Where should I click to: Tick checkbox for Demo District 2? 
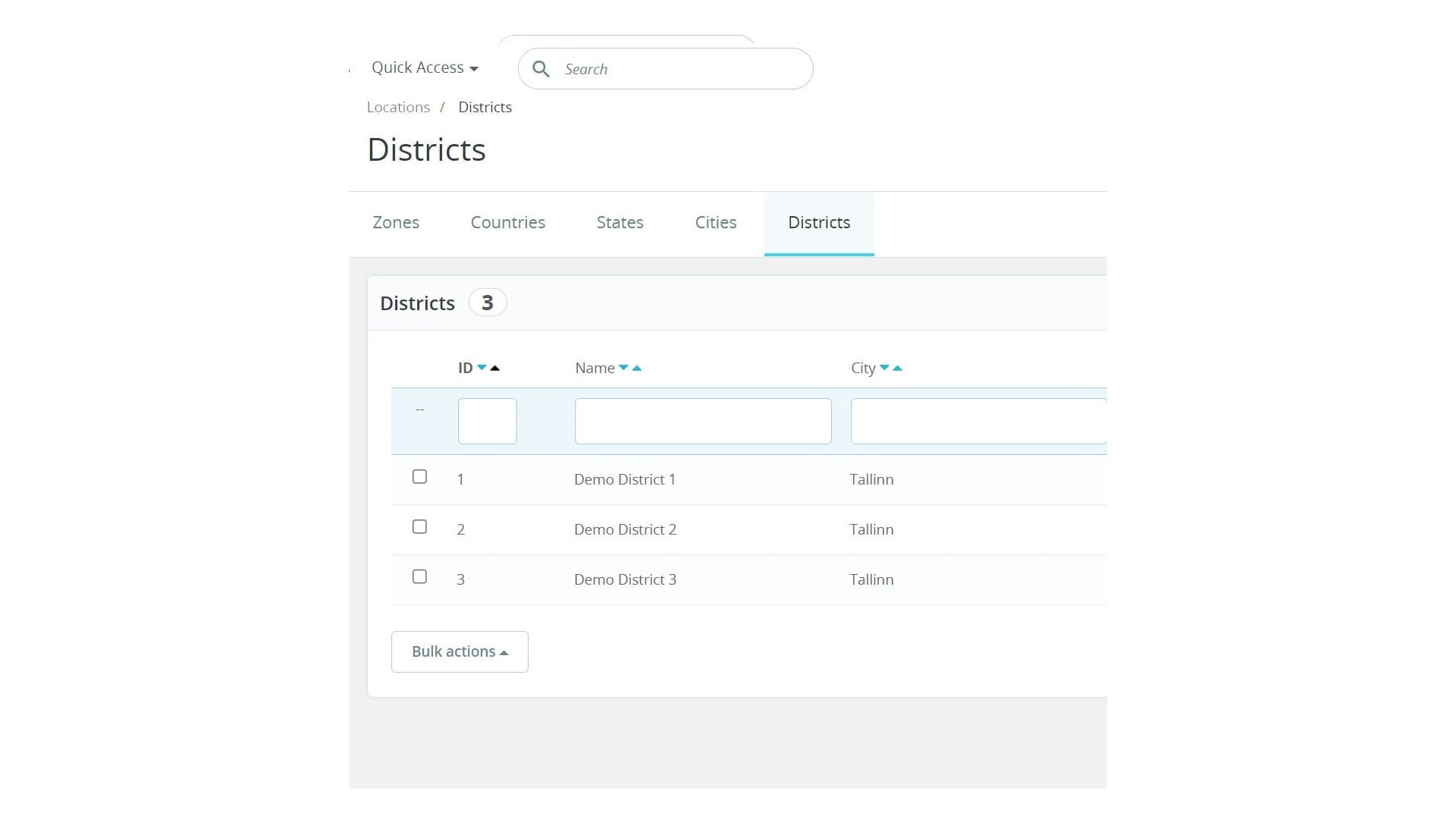[x=419, y=527]
